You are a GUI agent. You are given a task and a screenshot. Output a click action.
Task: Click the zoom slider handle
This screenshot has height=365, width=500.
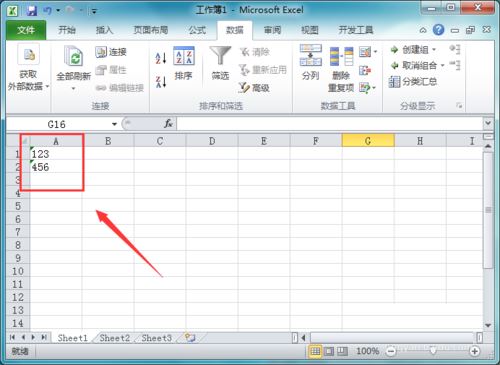pyautogui.click(x=433, y=351)
